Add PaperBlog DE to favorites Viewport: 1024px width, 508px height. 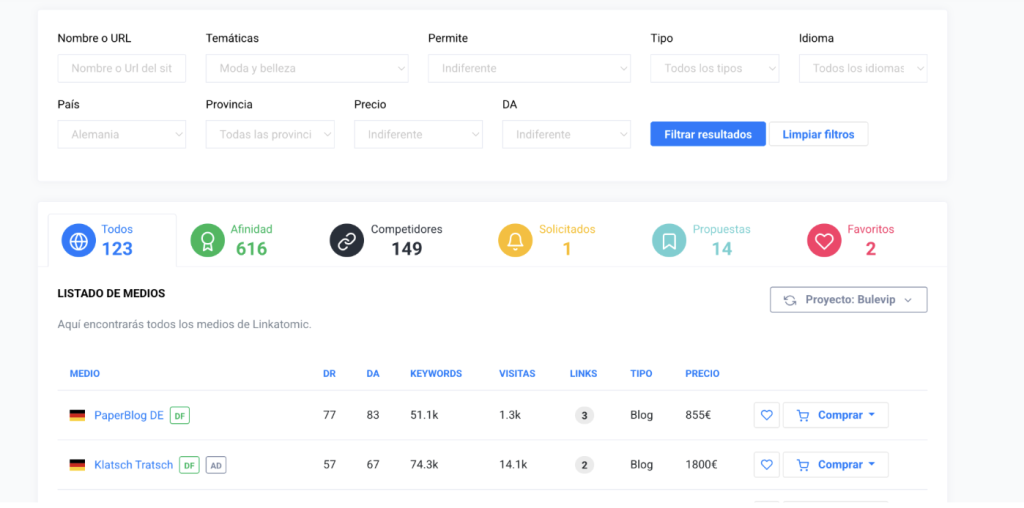(766, 415)
